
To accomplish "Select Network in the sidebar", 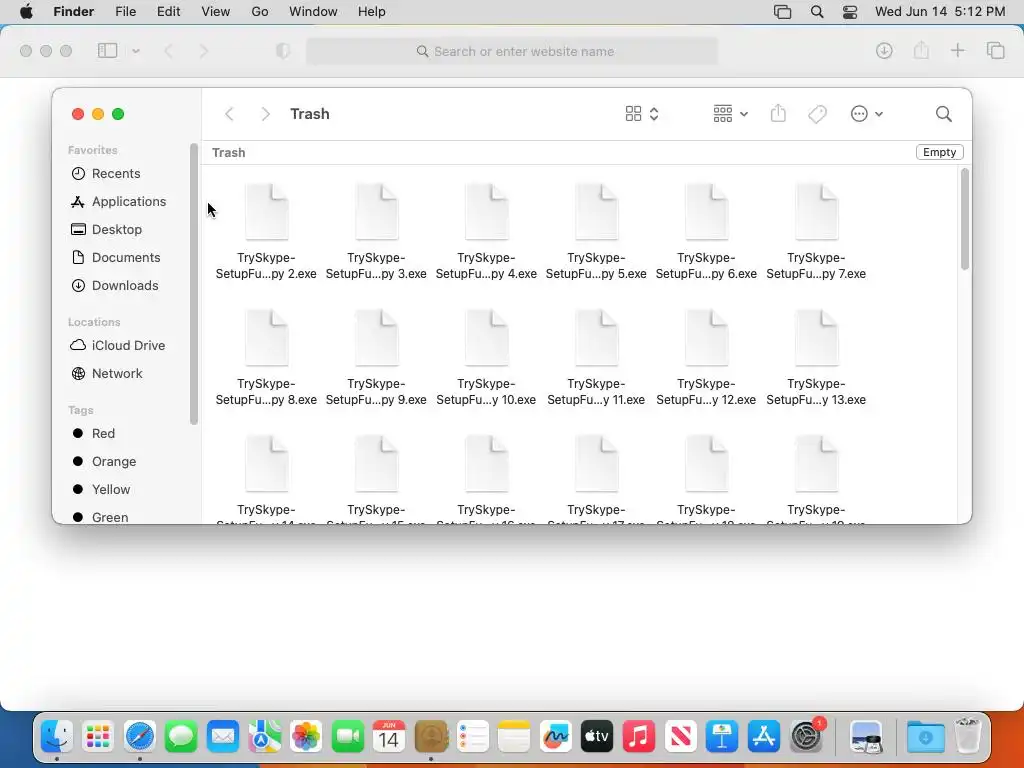I will 117,374.
